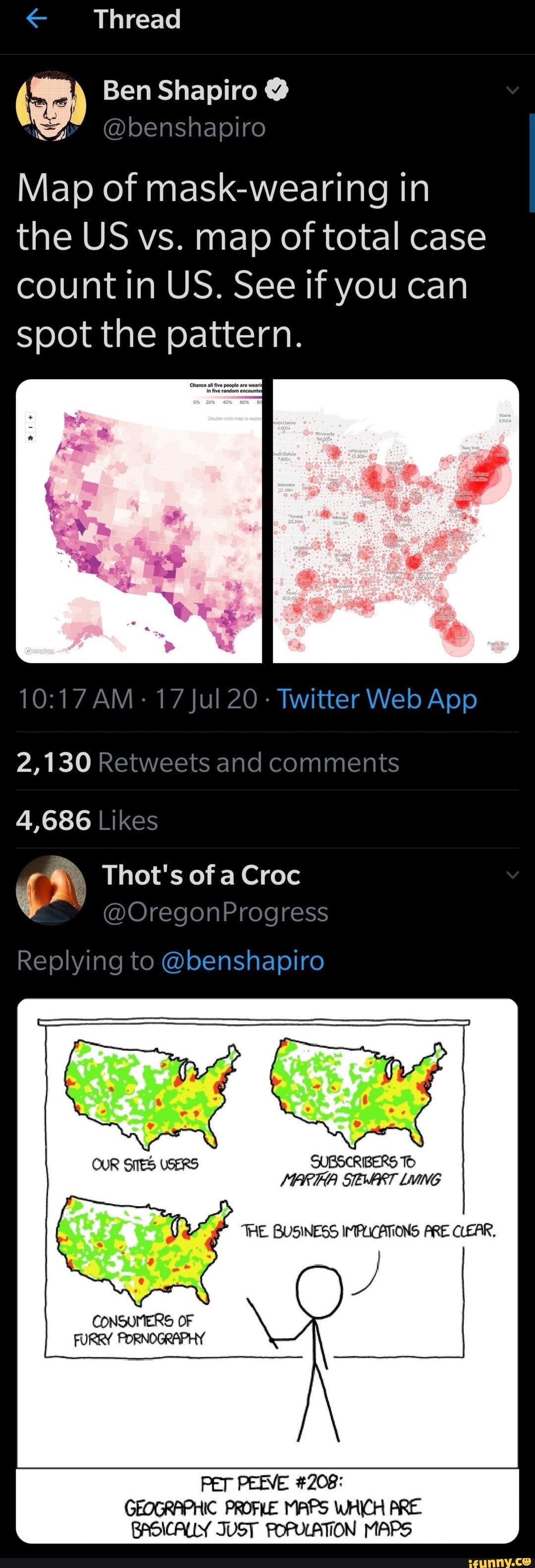Click the zoom-in plus control on mask map
535x1568 pixels.
coord(29,417)
